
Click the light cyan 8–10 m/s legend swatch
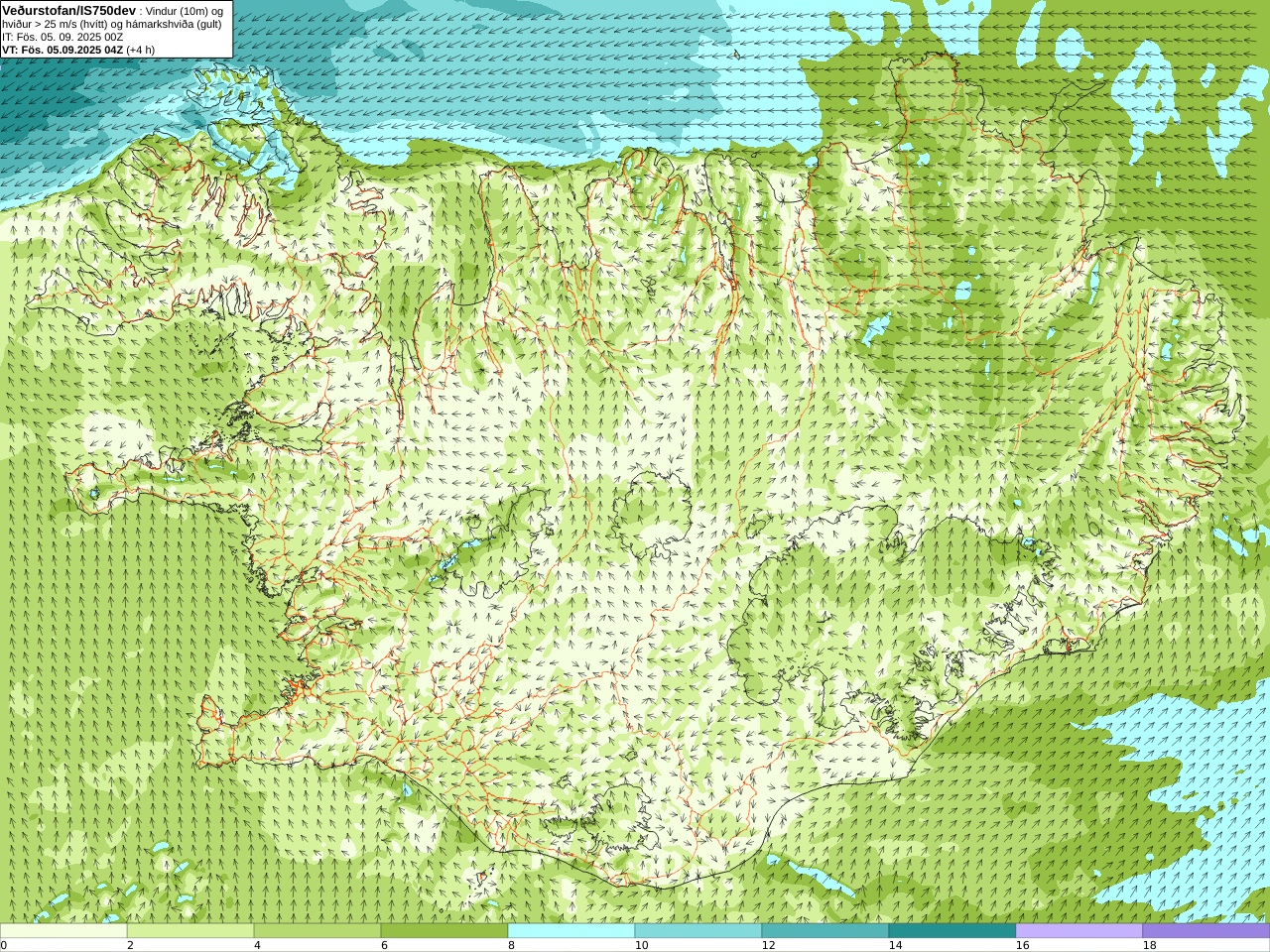pyautogui.click(x=571, y=931)
